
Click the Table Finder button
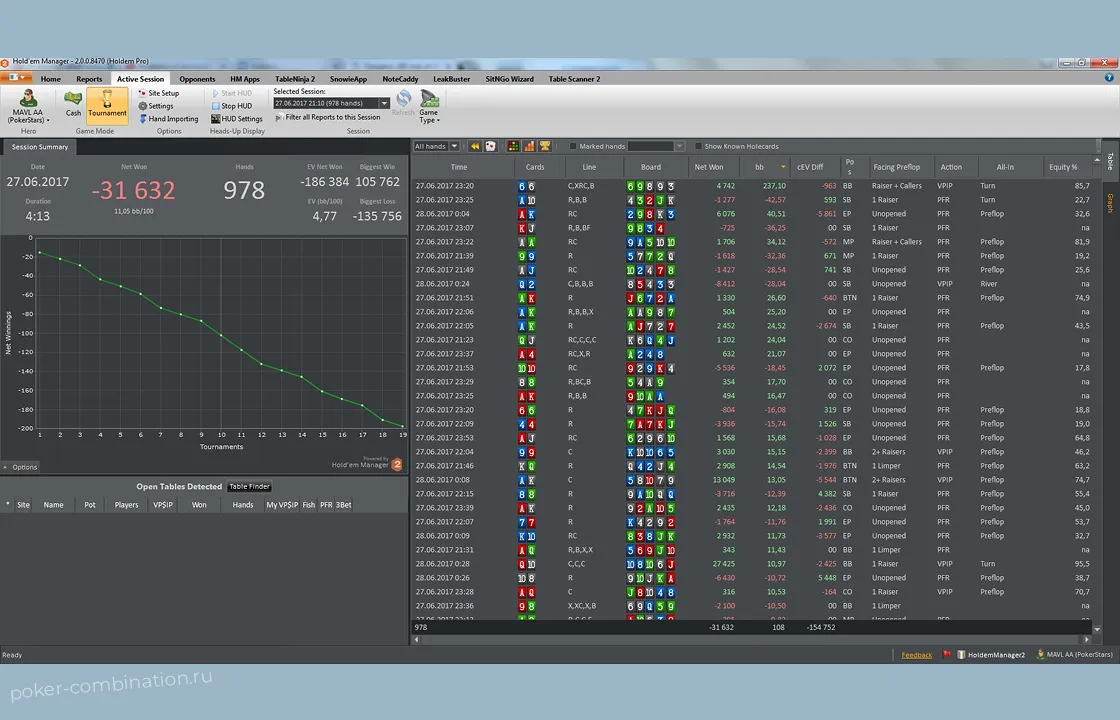pyautogui.click(x=249, y=487)
